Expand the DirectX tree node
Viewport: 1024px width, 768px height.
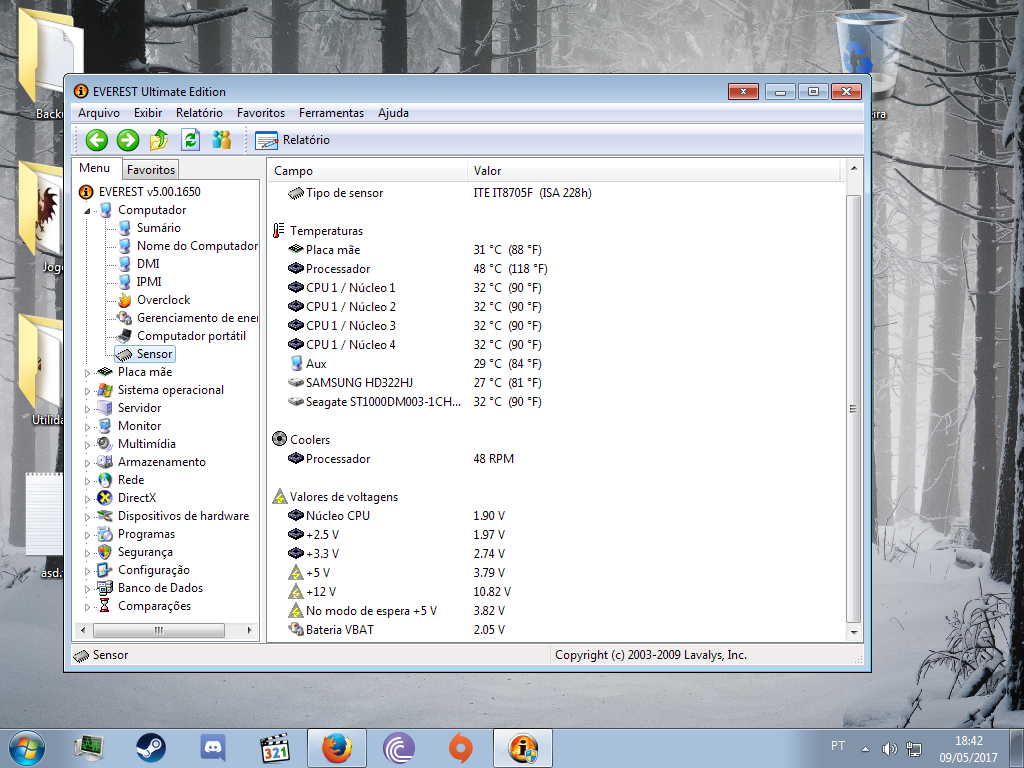88,499
